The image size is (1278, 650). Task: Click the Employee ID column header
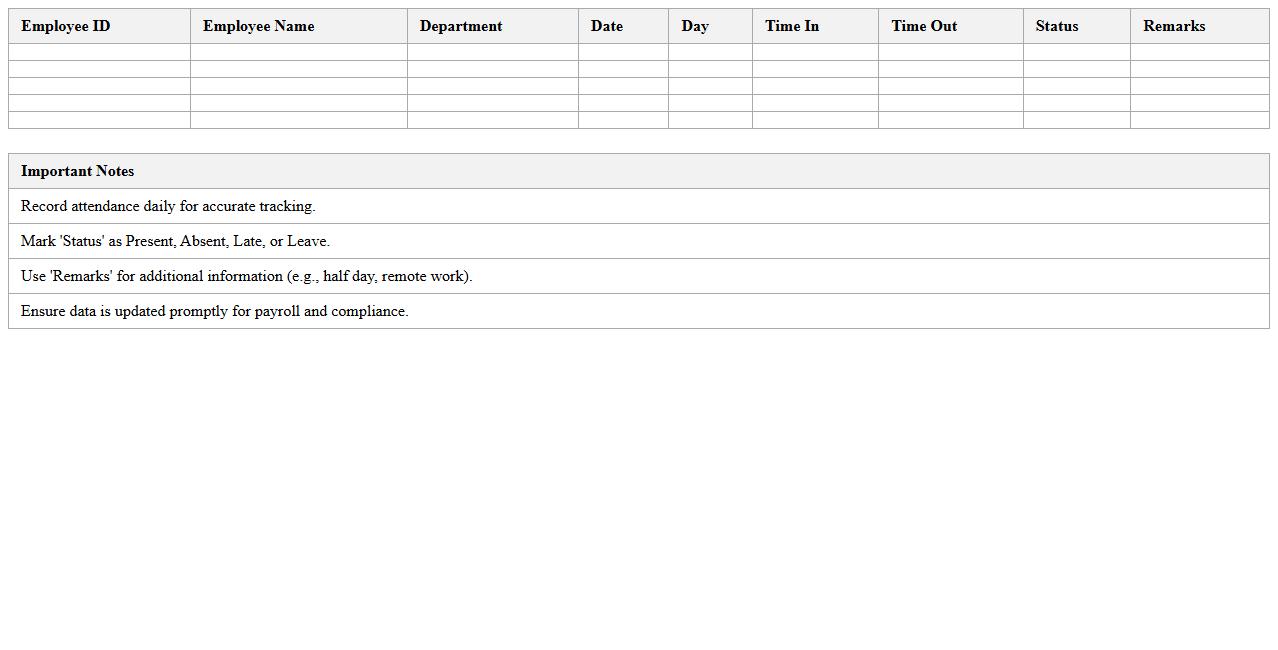66,26
